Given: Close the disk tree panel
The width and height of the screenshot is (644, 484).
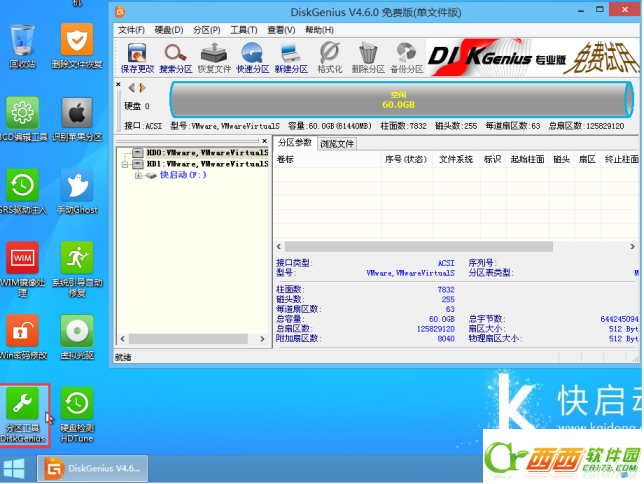Looking at the screenshot, I should tap(264, 141).
